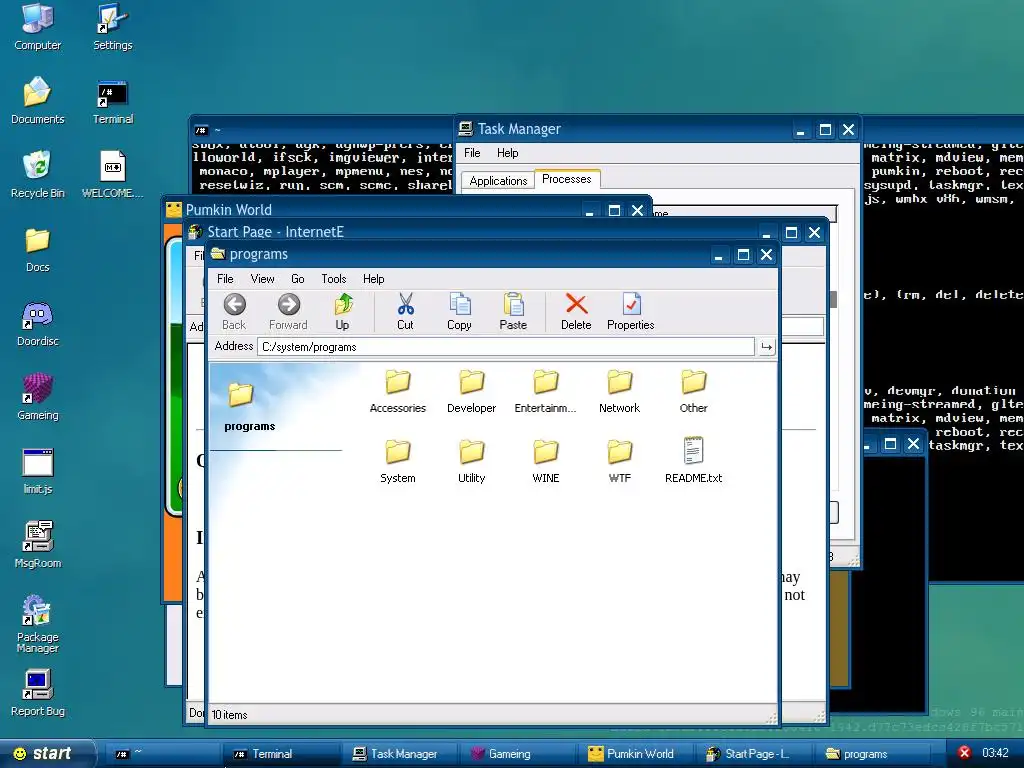Open the File menu in Task Manager
Screen dimensions: 1024x768
coord(472,153)
